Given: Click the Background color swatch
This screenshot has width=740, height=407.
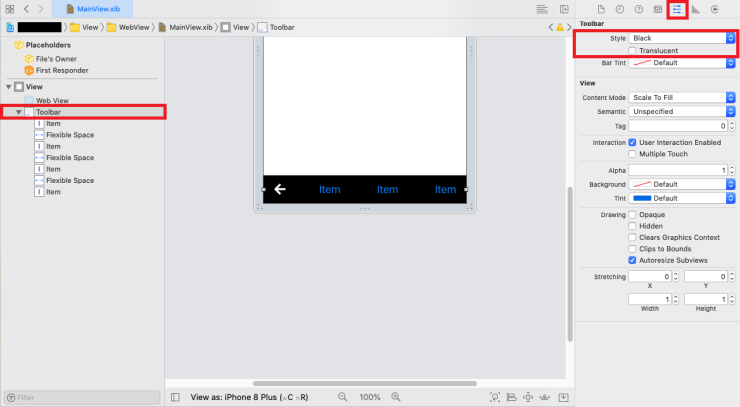Looking at the screenshot, I should tap(640, 184).
